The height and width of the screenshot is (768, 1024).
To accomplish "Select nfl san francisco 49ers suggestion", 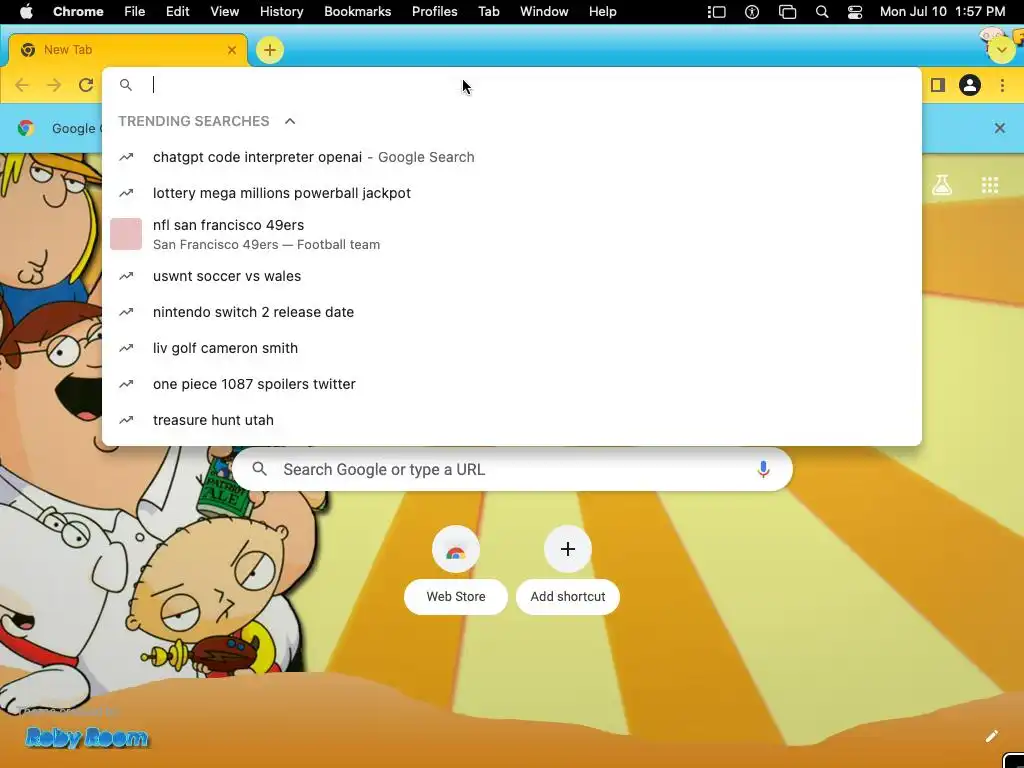I will coord(512,234).
